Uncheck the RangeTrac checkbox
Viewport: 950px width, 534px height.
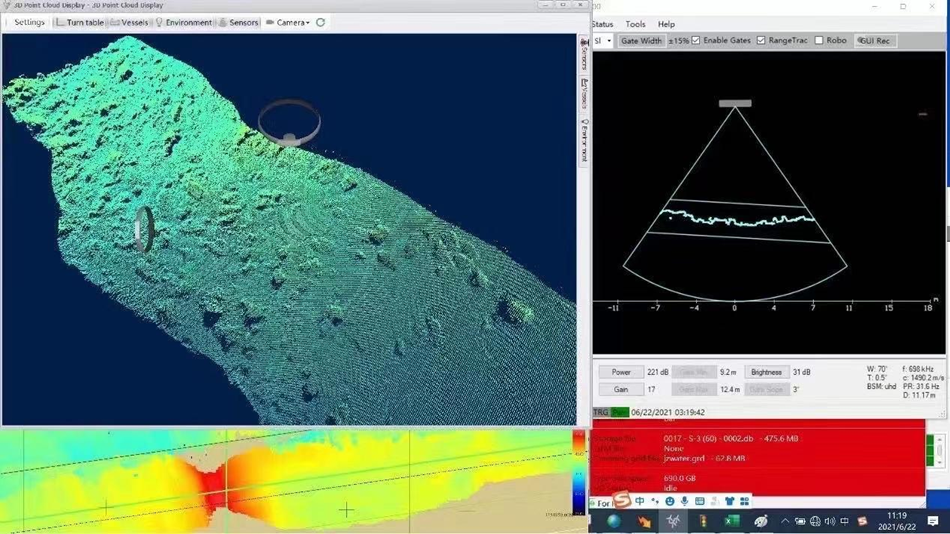tap(761, 41)
